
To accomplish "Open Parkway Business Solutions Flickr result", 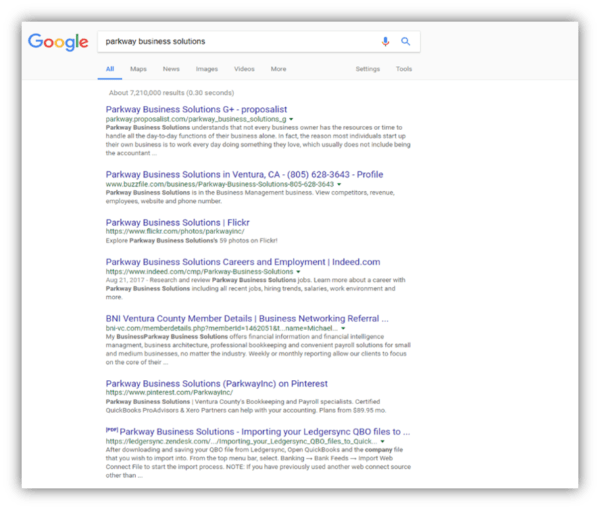I will coord(178,222).
